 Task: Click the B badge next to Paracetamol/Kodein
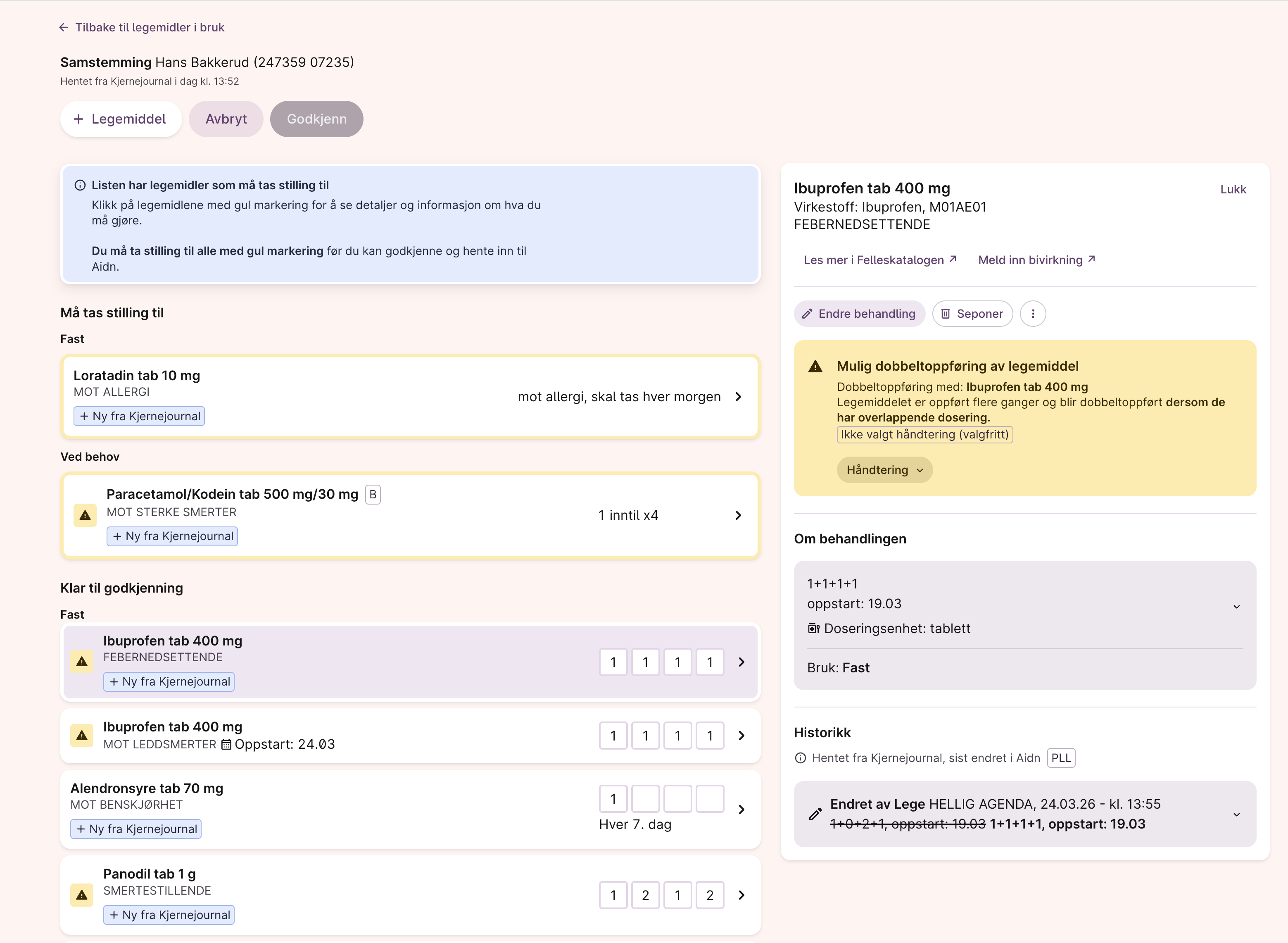(x=373, y=494)
